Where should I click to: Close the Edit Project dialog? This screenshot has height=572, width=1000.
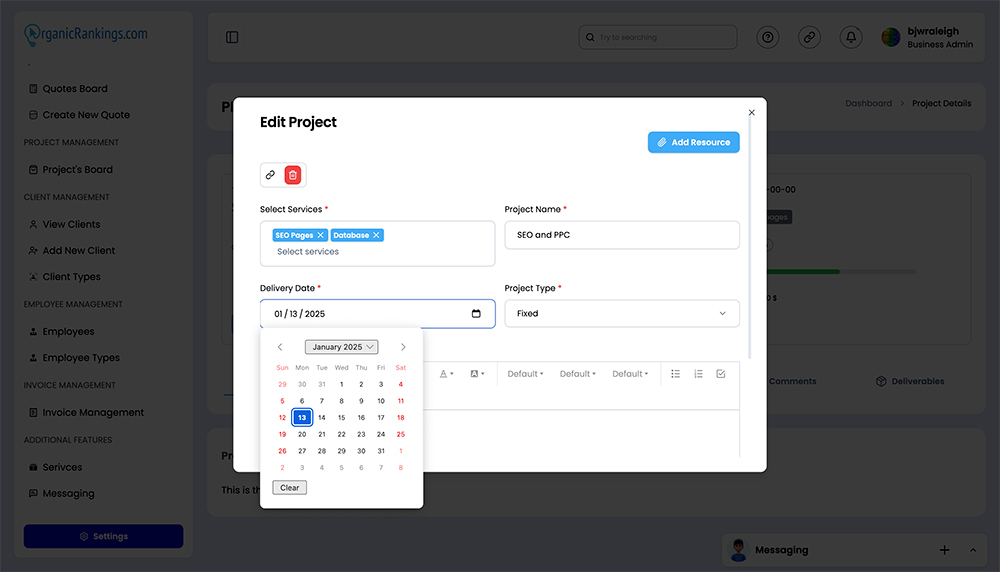pyautogui.click(x=751, y=112)
